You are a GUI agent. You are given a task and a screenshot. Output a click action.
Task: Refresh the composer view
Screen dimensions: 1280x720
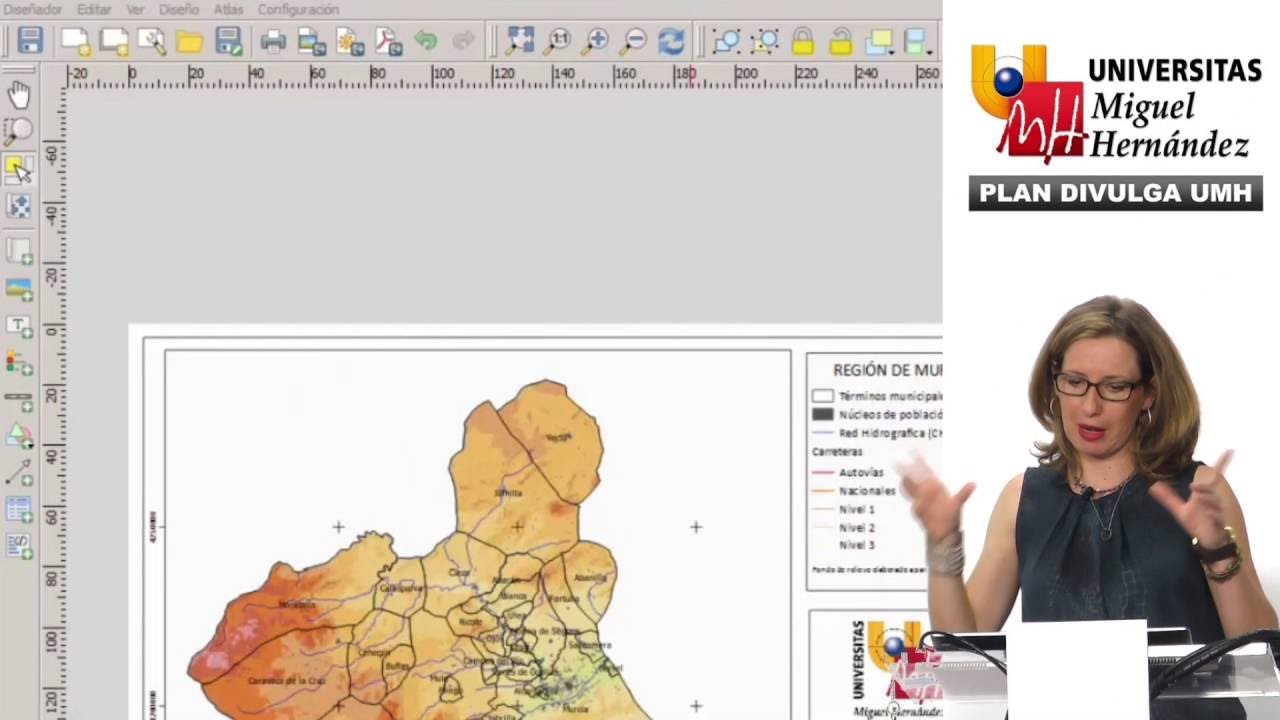click(x=671, y=41)
